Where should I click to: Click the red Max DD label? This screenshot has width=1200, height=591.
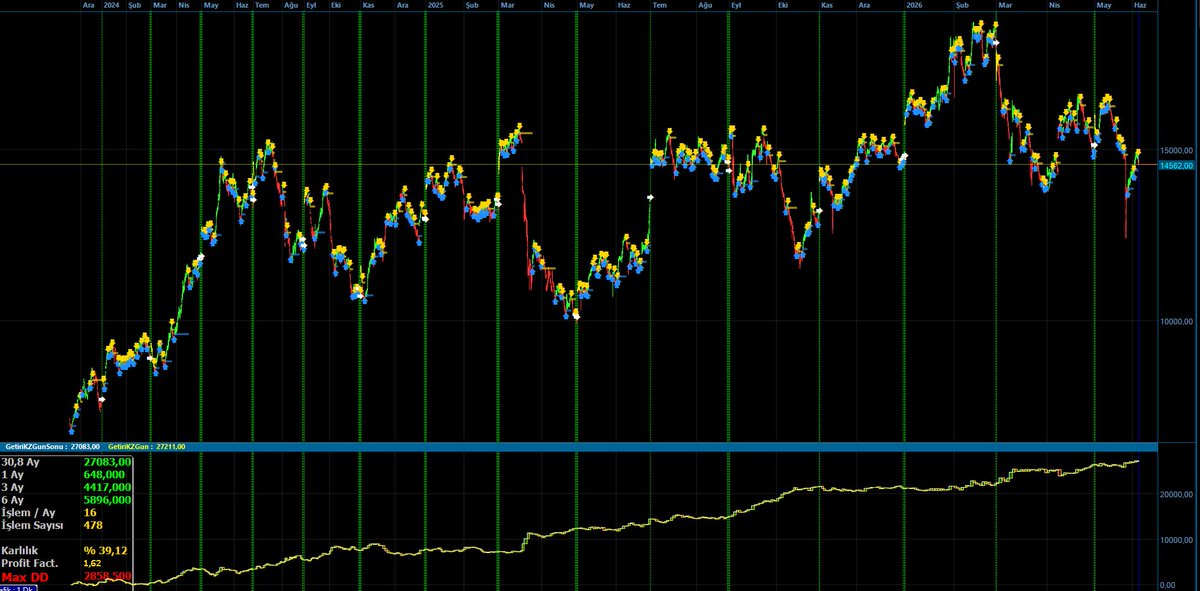click(25, 577)
